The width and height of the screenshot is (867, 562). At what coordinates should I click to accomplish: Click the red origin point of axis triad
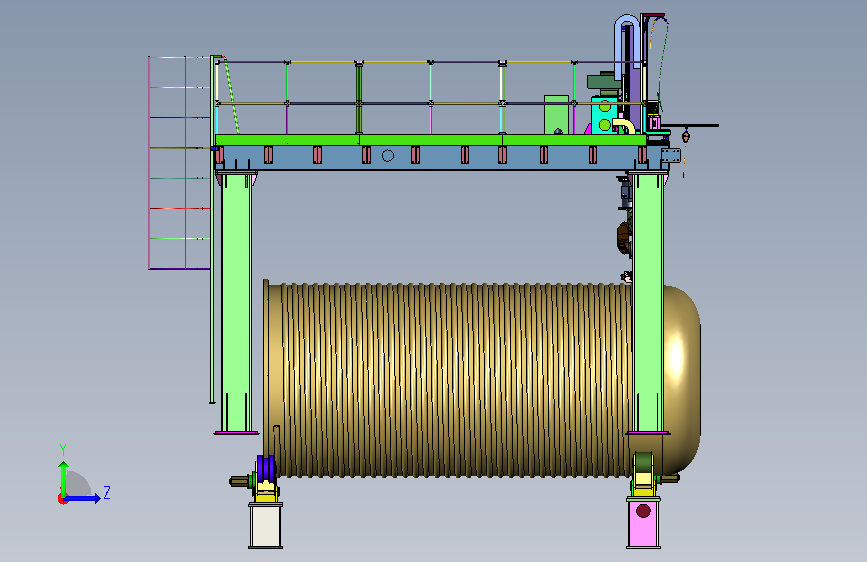(62, 499)
